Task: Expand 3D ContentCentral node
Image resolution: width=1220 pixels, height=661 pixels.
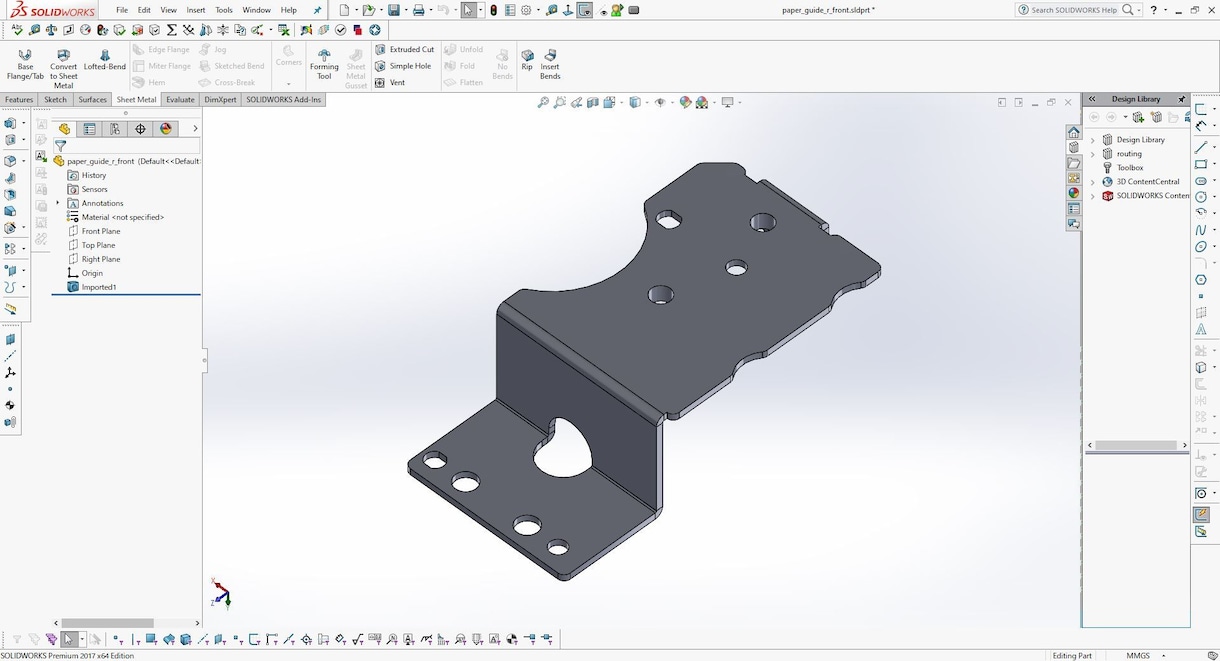Action: coord(1093,182)
